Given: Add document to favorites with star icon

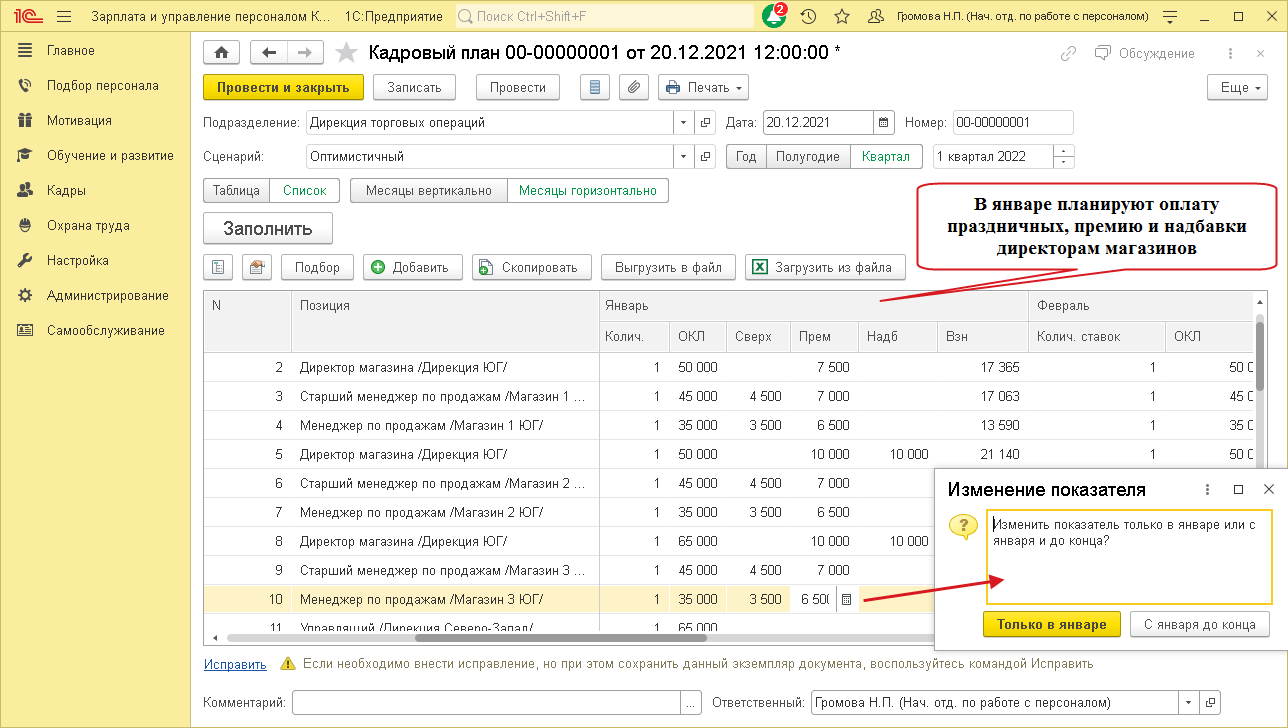Looking at the screenshot, I should coord(346,53).
